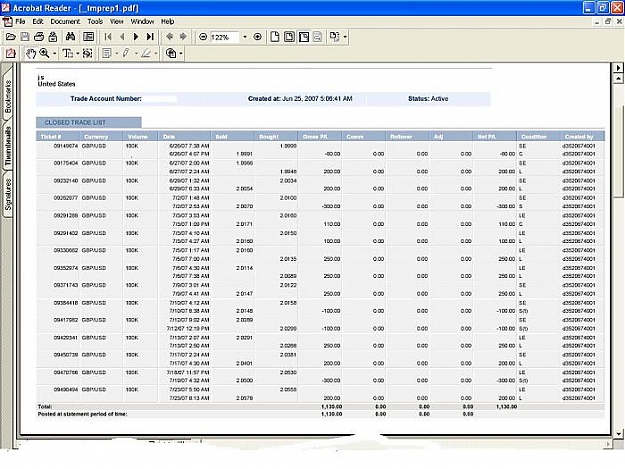Restore the inner document window

point(608,22)
